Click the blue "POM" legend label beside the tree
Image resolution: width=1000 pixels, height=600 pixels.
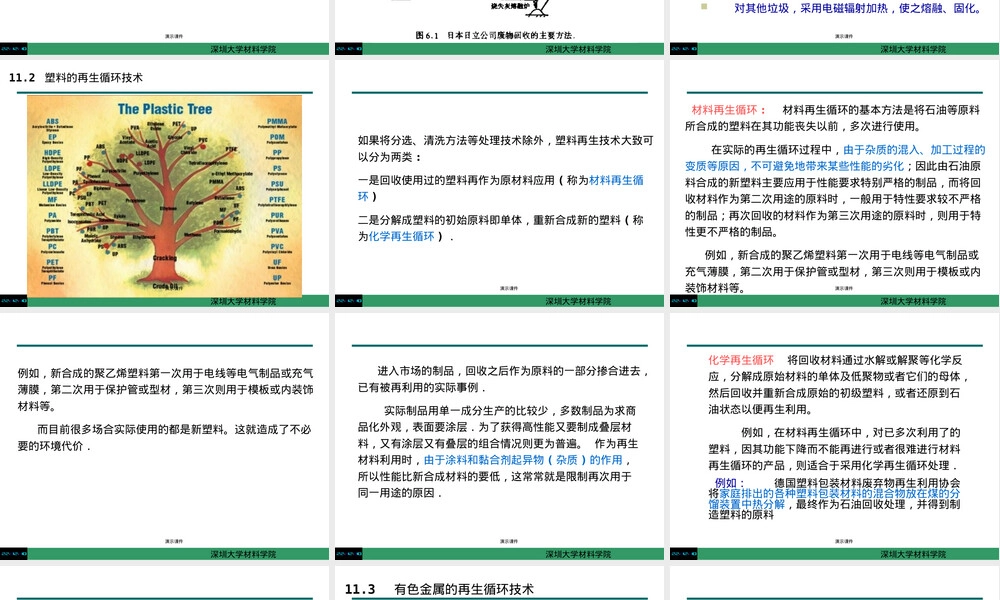[x=277, y=137]
